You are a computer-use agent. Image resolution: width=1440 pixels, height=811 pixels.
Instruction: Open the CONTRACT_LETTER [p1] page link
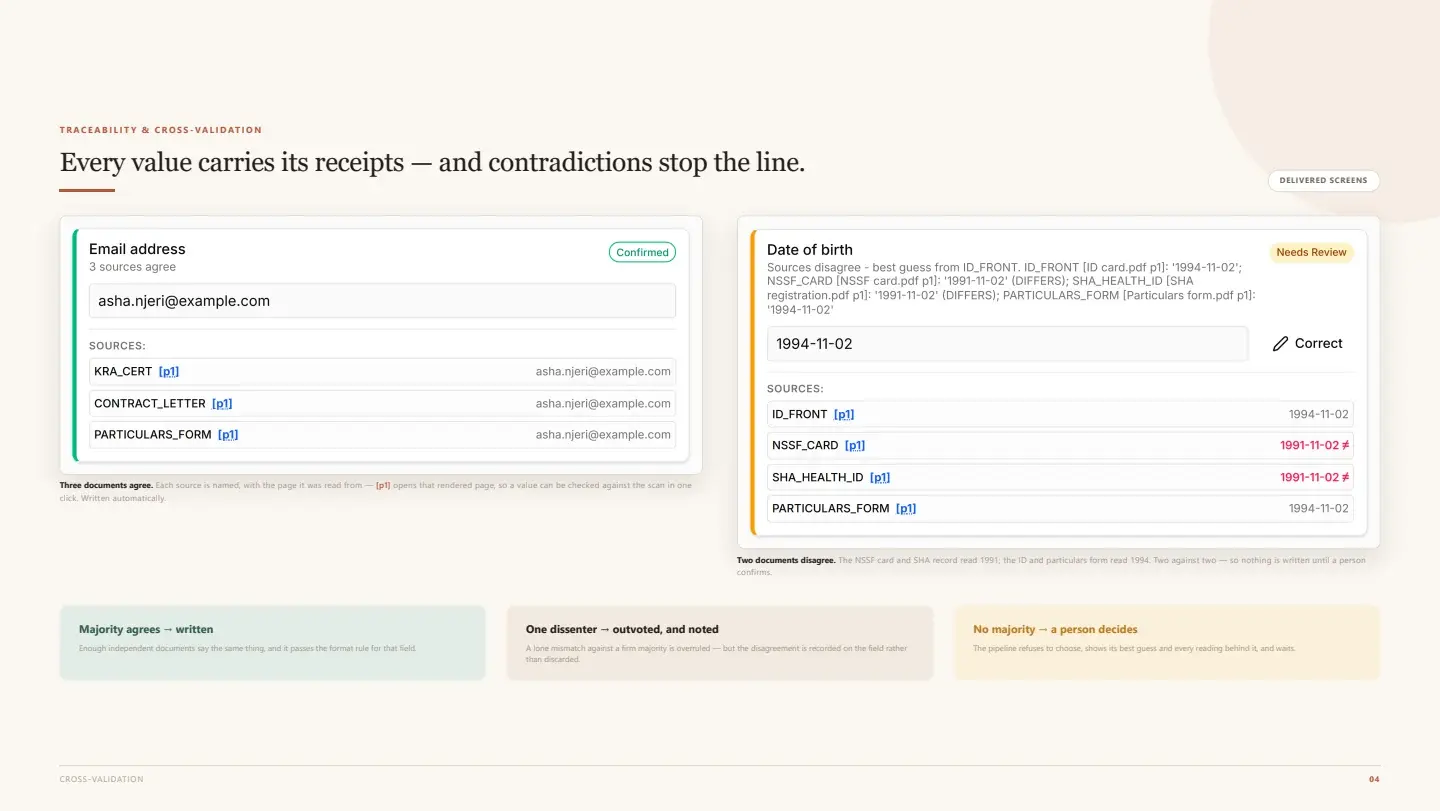(x=222, y=403)
